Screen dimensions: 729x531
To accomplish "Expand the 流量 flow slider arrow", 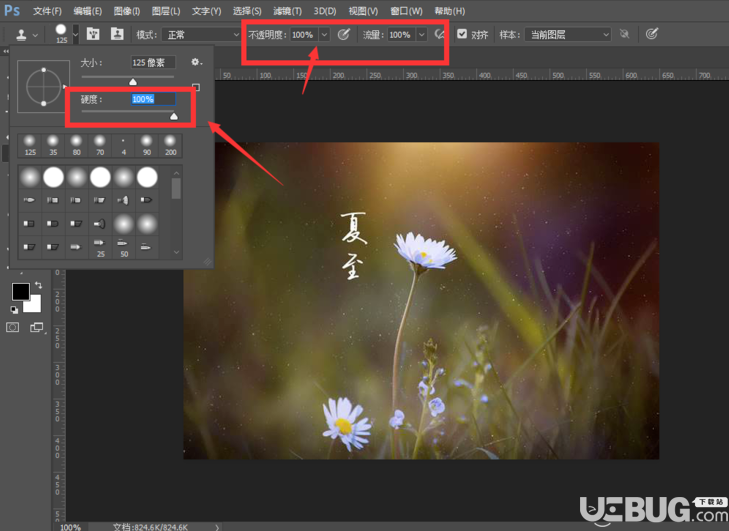I will (x=421, y=35).
